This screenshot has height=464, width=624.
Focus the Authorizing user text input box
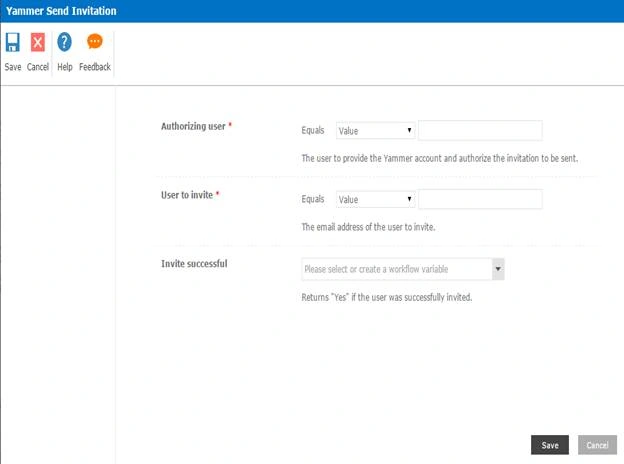[x=480, y=131]
